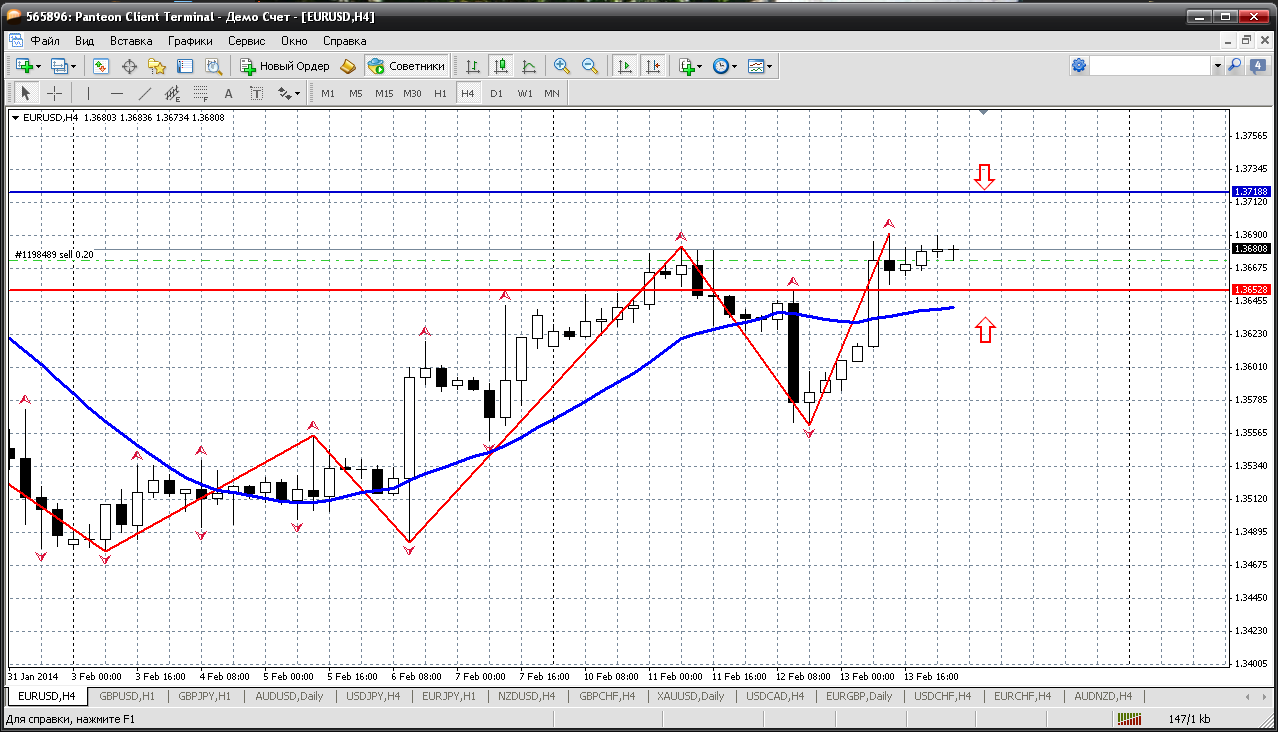
Task: Open the Вставка menu
Action: click(x=131, y=41)
